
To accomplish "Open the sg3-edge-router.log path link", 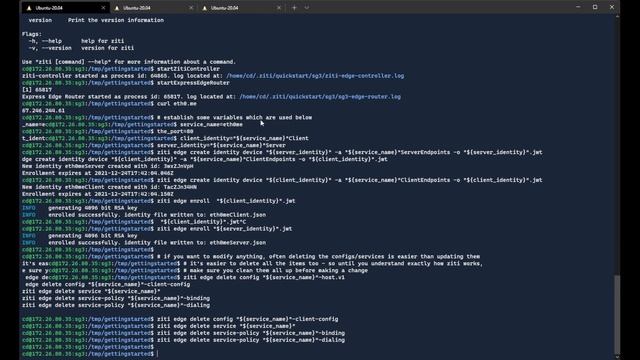I will 320,97.
